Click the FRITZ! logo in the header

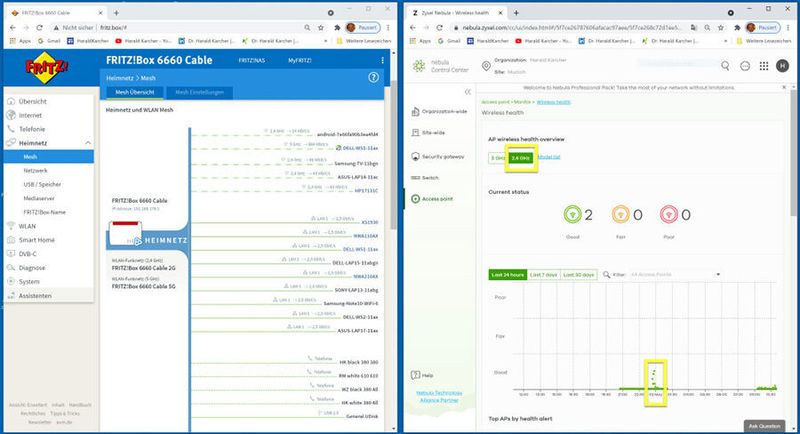click(x=46, y=67)
